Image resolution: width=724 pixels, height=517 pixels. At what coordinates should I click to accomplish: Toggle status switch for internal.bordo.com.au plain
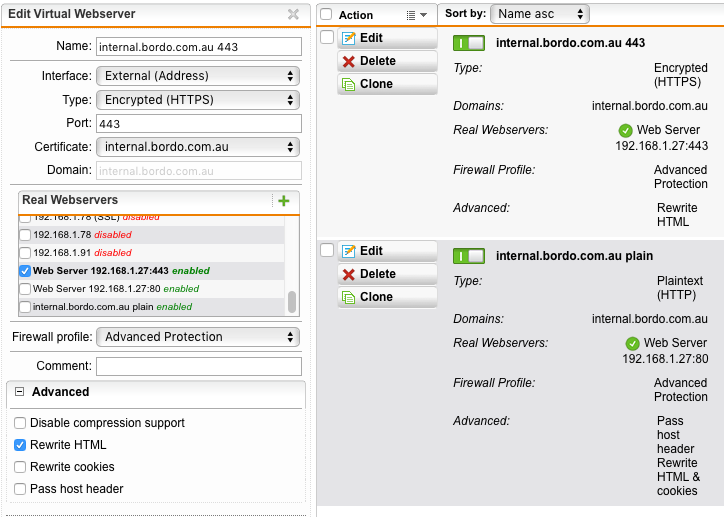(x=469, y=256)
